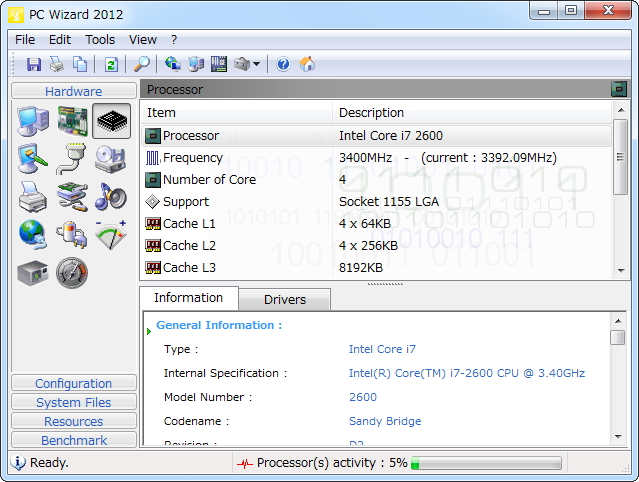Click the globe web update toolbar icon
Image resolution: width=639 pixels, height=482 pixels.
pyautogui.click(x=173, y=64)
